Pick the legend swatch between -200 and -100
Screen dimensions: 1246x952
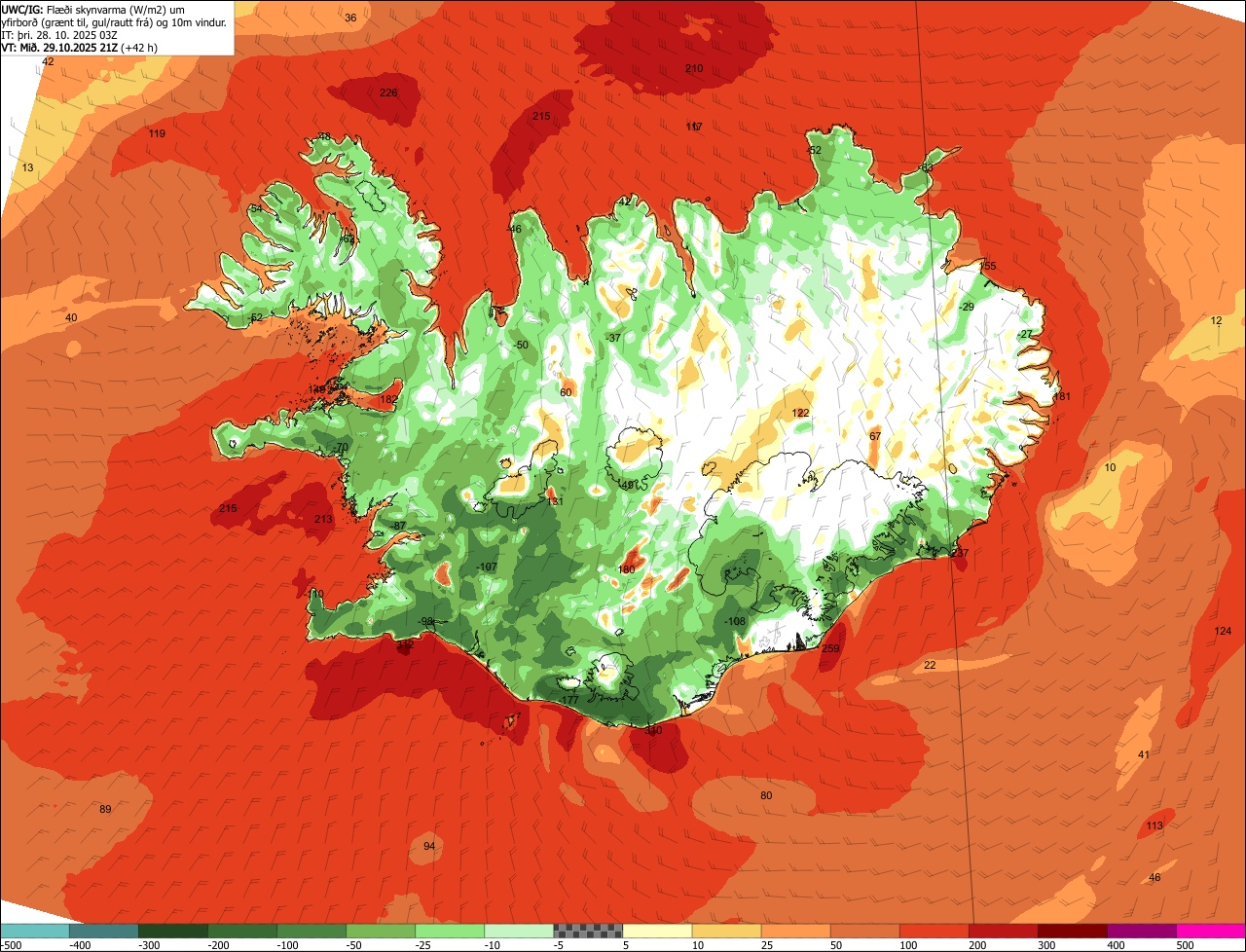242,931
